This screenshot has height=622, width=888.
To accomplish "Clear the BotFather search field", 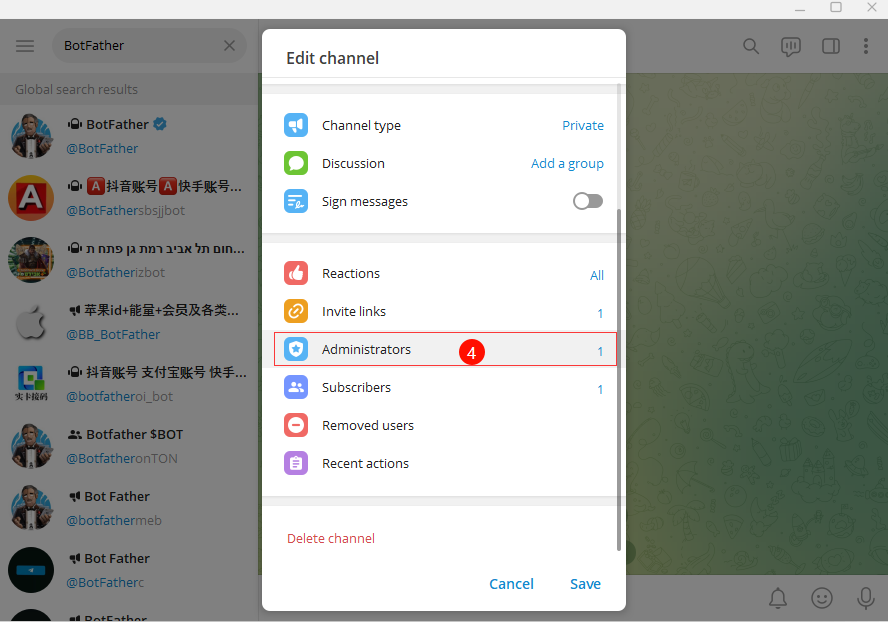I will point(229,46).
